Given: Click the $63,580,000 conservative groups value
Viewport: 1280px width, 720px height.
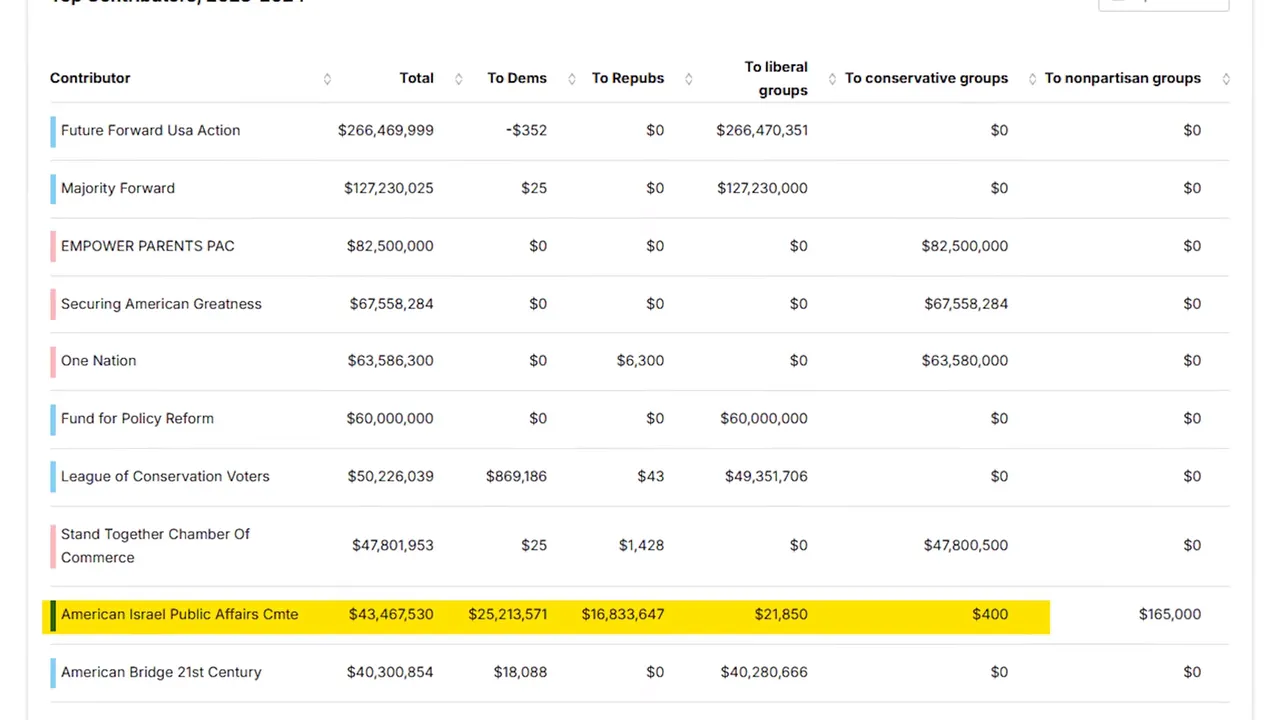Looking at the screenshot, I should (965, 360).
